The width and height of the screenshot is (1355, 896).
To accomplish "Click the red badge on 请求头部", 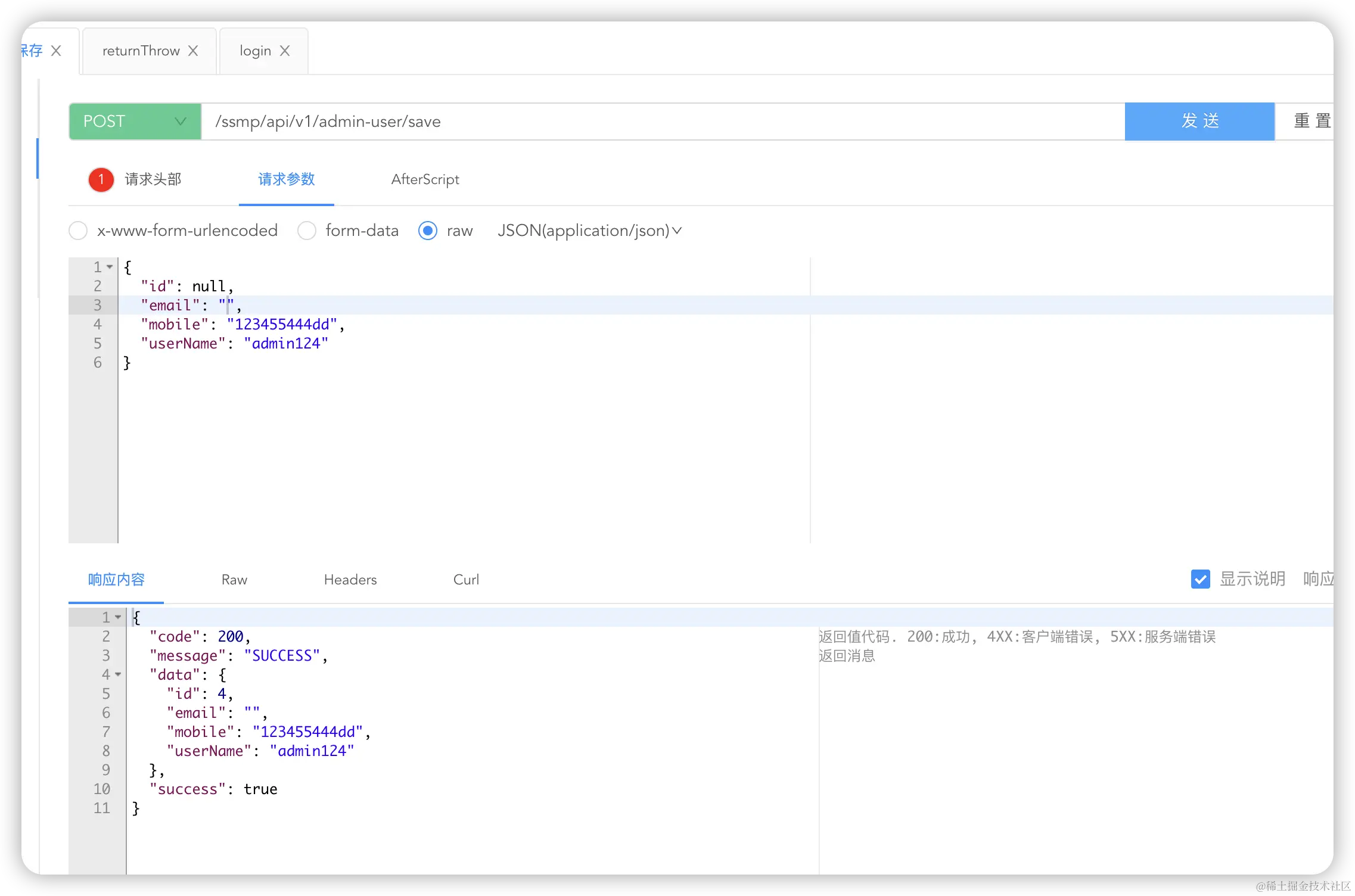I will click(101, 179).
